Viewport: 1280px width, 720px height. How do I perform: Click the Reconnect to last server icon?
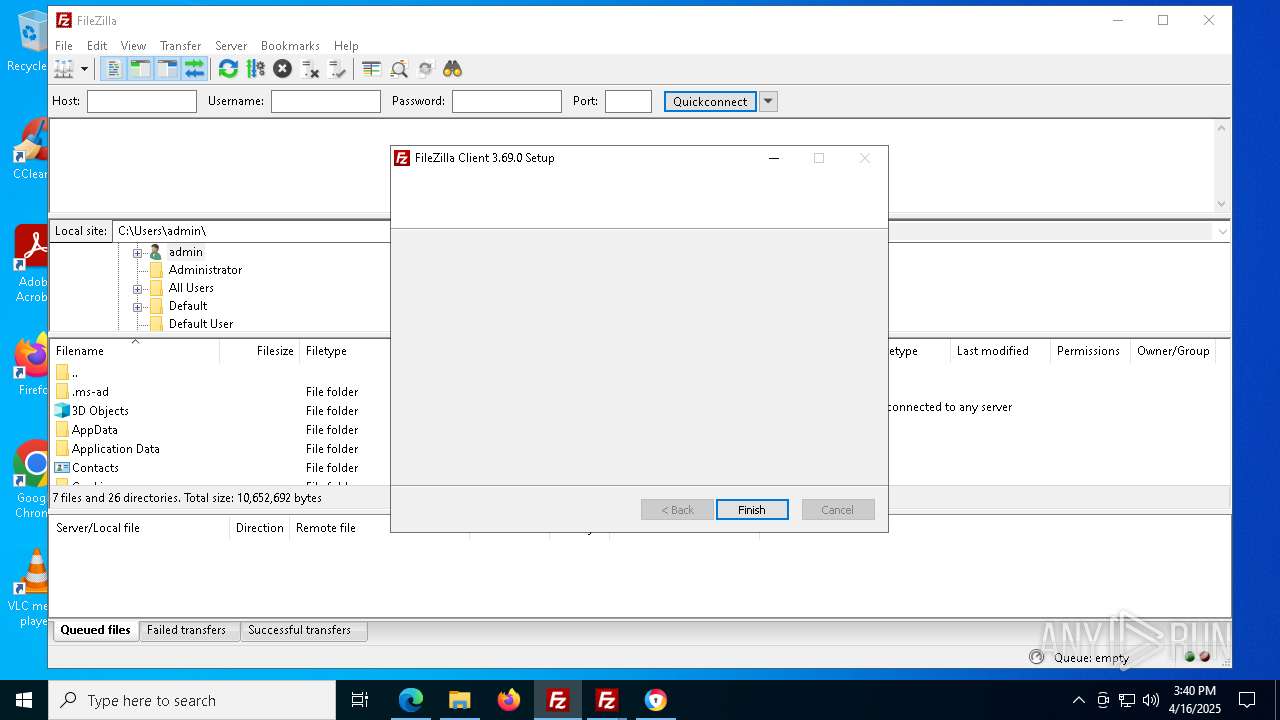pyautogui.click(x=337, y=69)
